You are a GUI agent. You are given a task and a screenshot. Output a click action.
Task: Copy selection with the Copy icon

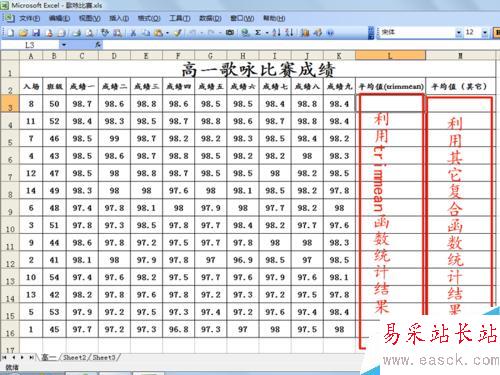tap(146, 33)
